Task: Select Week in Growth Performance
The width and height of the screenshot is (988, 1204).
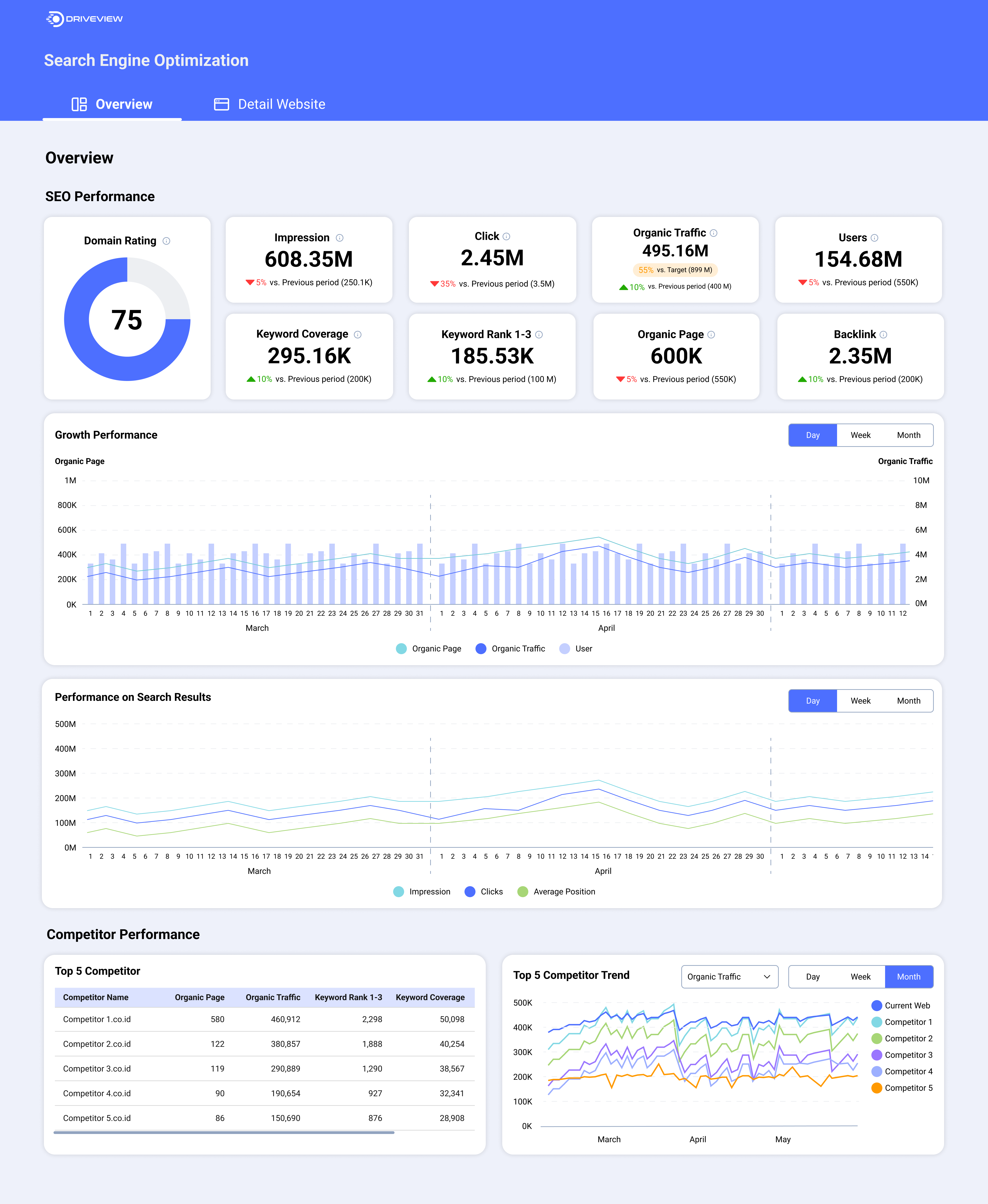Action: click(861, 435)
